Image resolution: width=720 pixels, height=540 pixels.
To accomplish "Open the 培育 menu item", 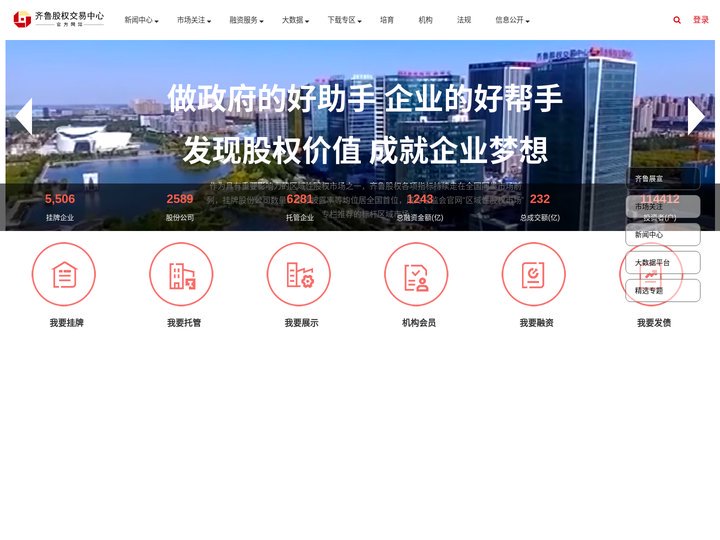I will 387,20.
